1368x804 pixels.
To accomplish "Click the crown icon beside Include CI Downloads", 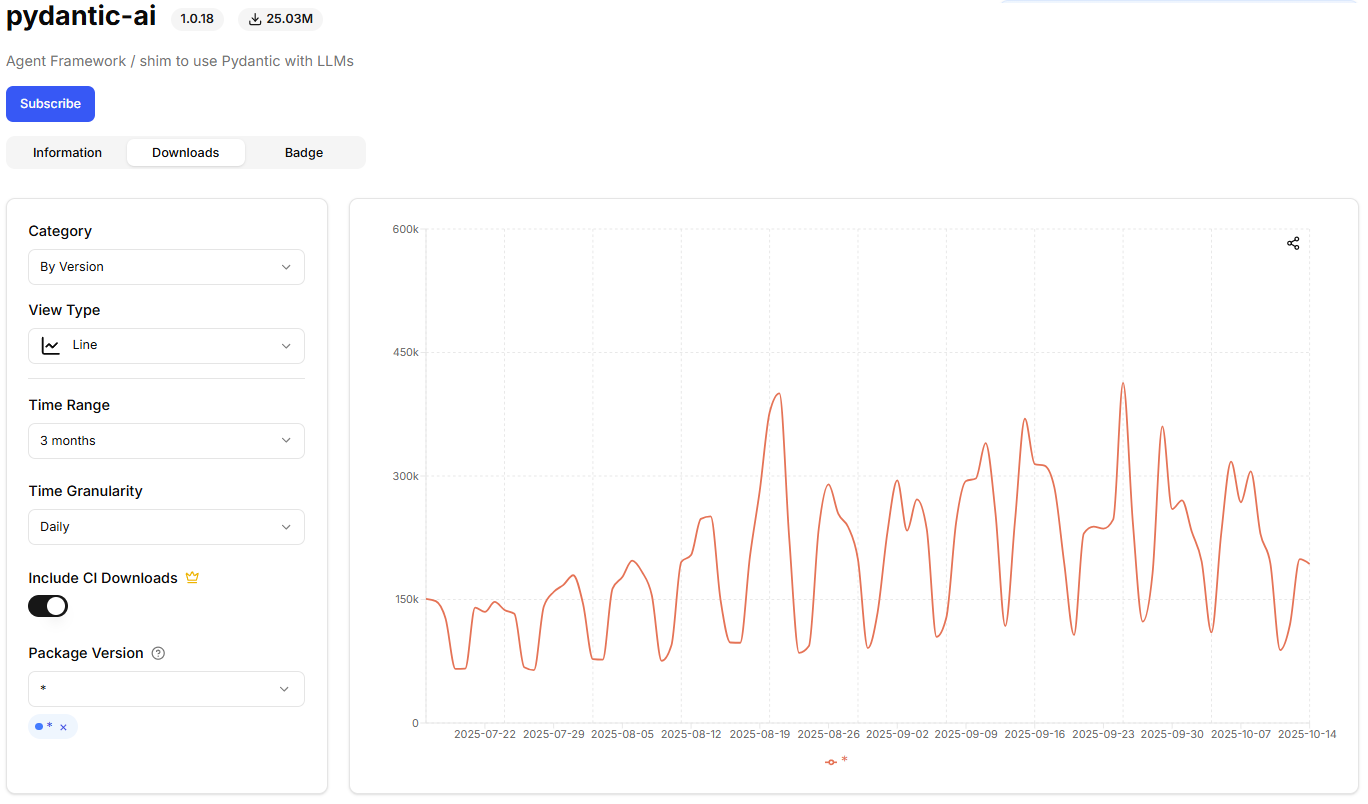I will (x=192, y=578).
